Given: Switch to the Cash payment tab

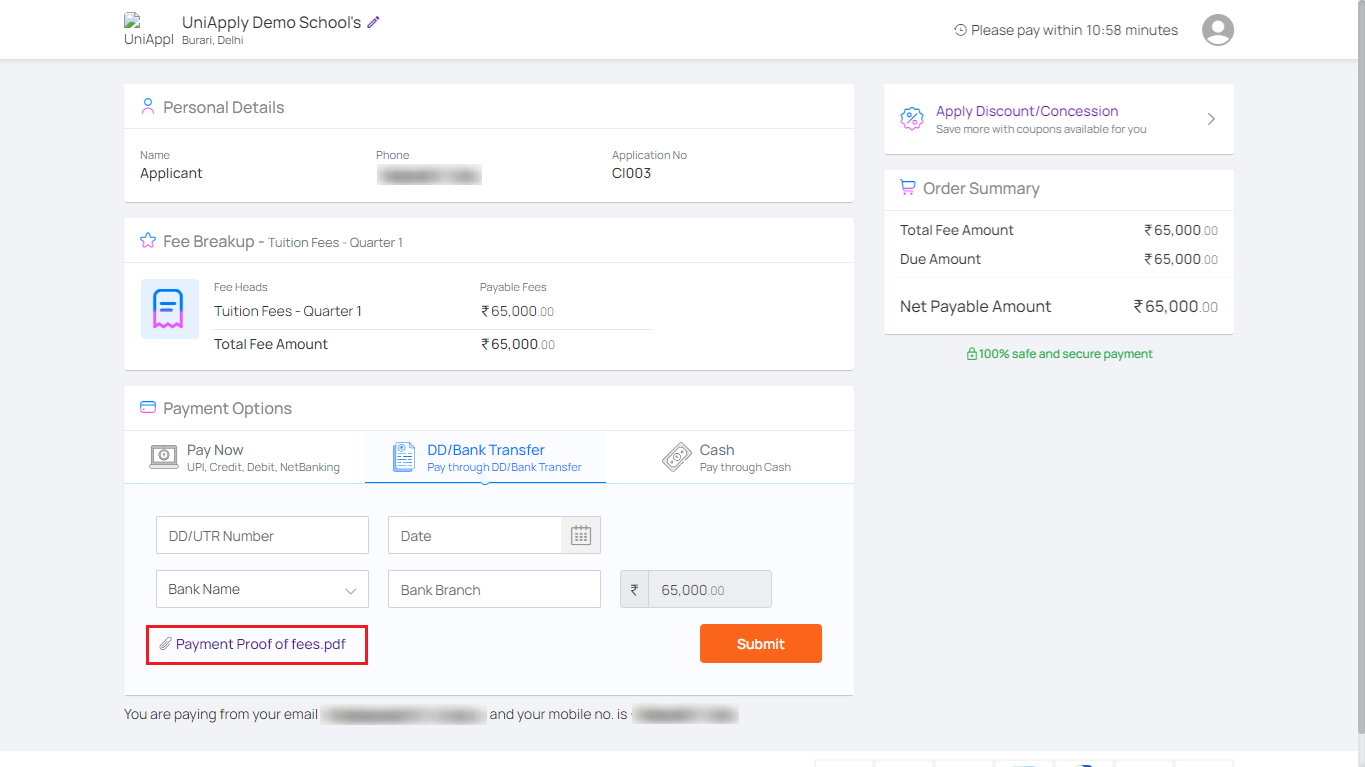Looking at the screenshot, I should coord(728,458).
